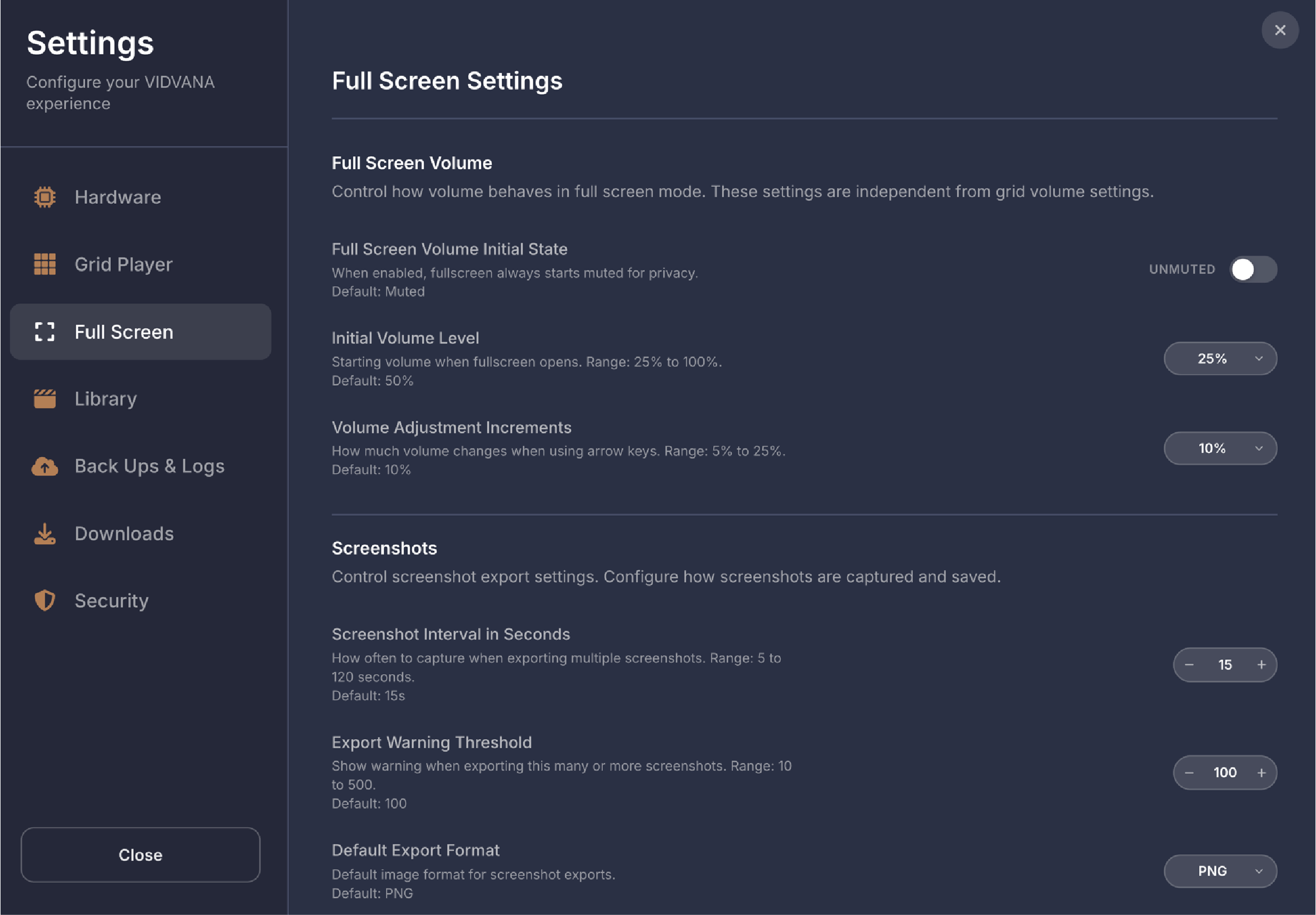Viewport: 1316px width, 915px height.
Task: Increase the Screenshot Interval value
Action: pyautogui.click(x=1261, y=665)
